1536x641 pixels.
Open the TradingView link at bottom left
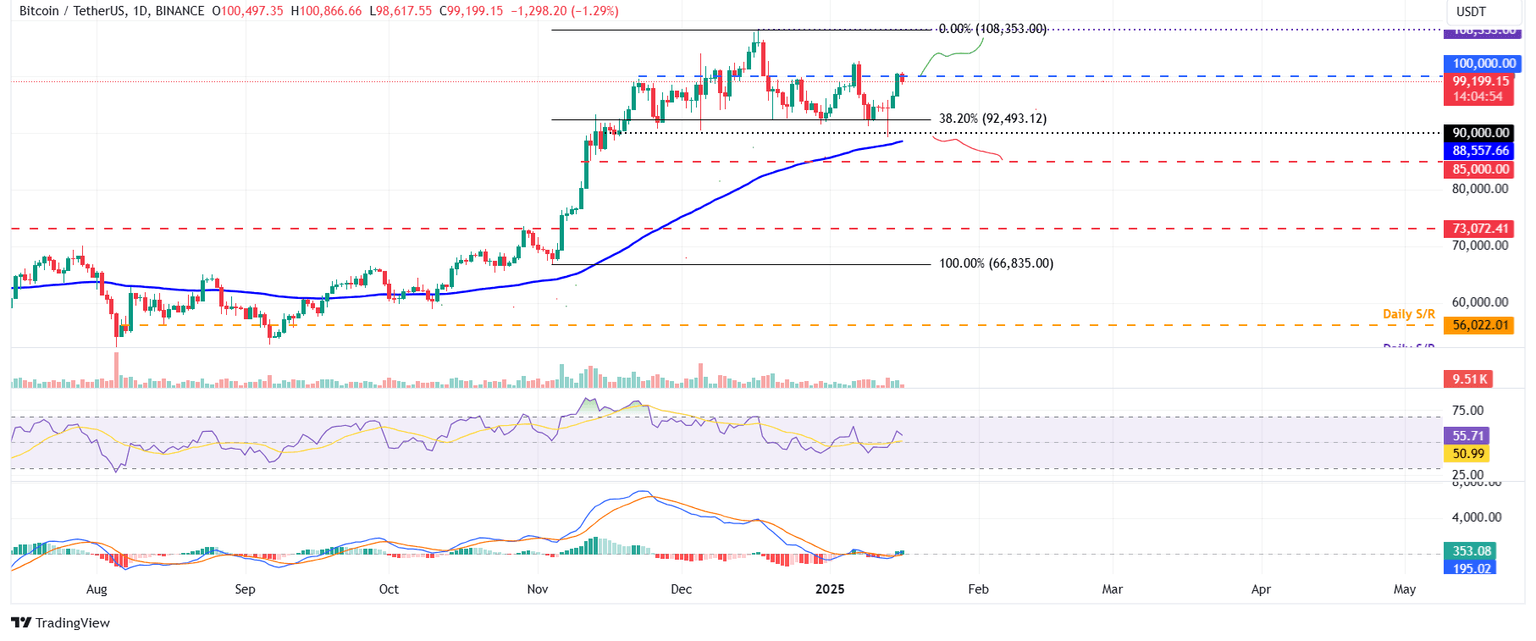point(72,623)
